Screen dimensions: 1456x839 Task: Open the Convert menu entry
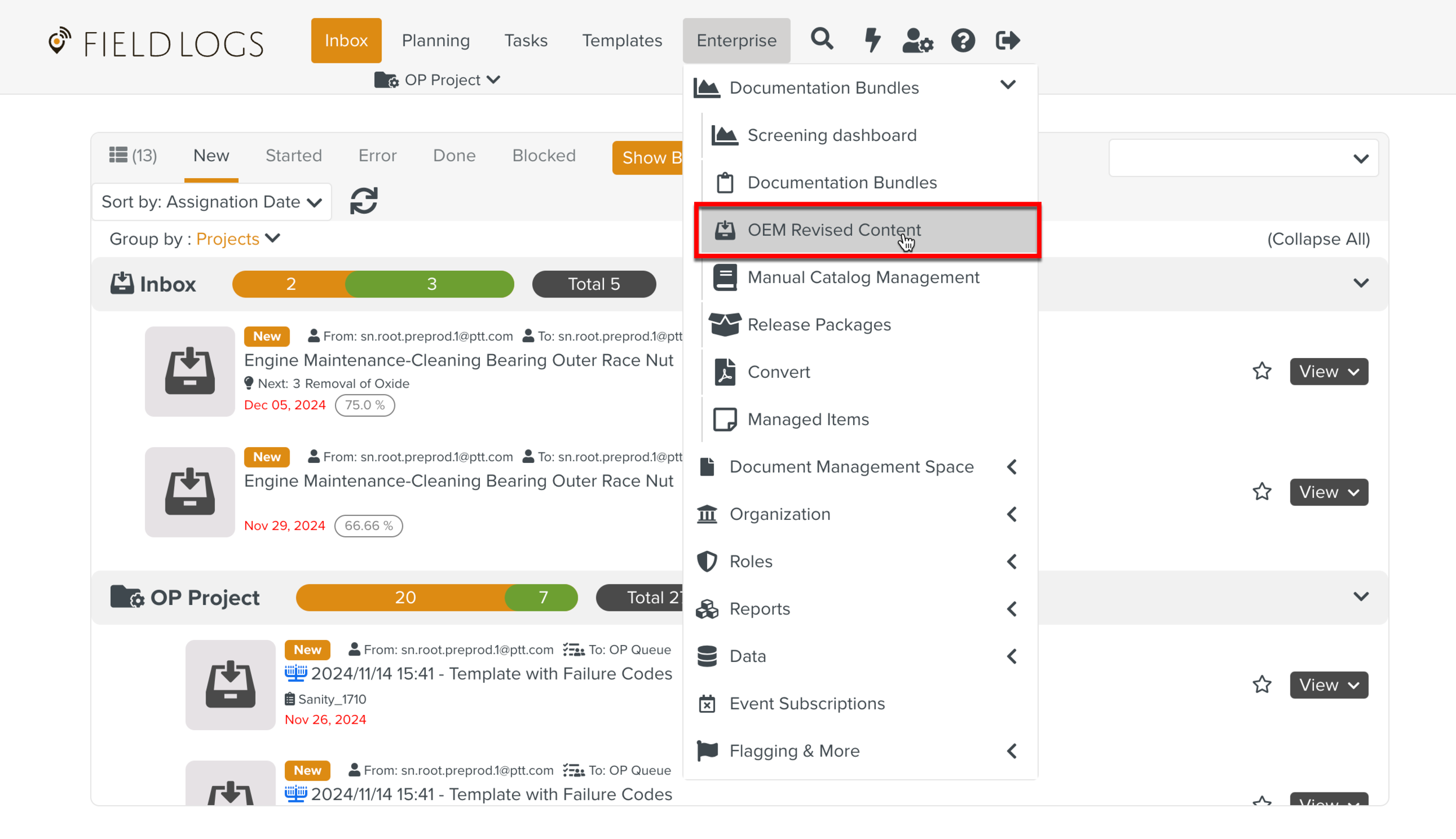pos(778,372)
